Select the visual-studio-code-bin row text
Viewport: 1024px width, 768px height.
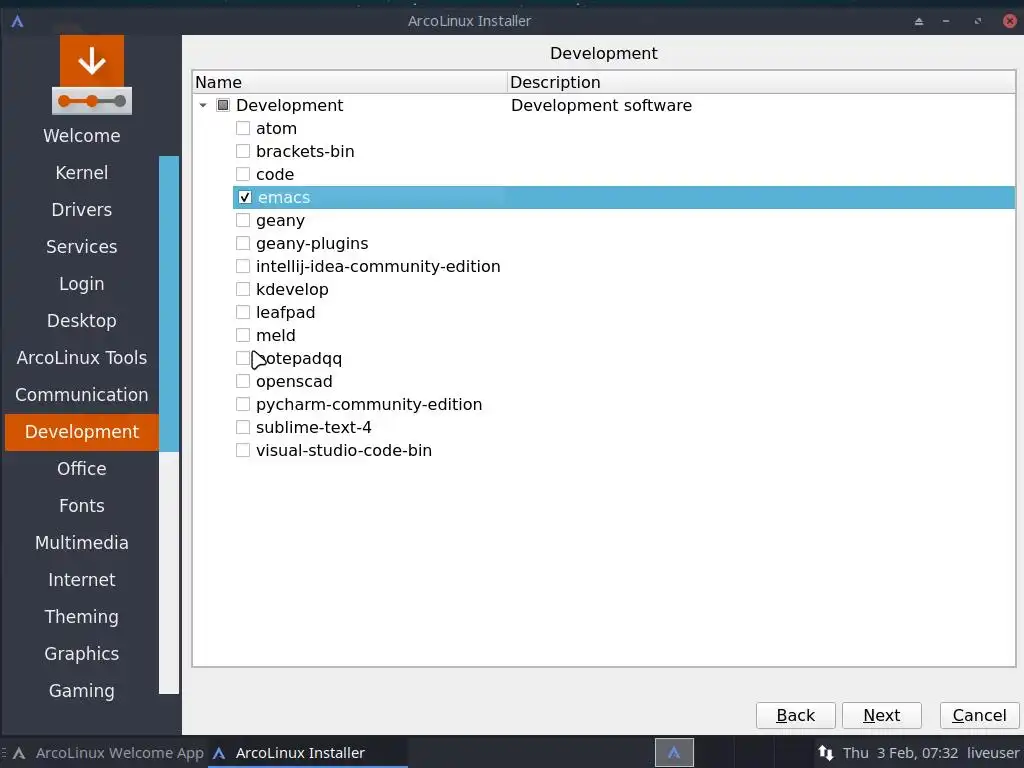tap(344, 450)
